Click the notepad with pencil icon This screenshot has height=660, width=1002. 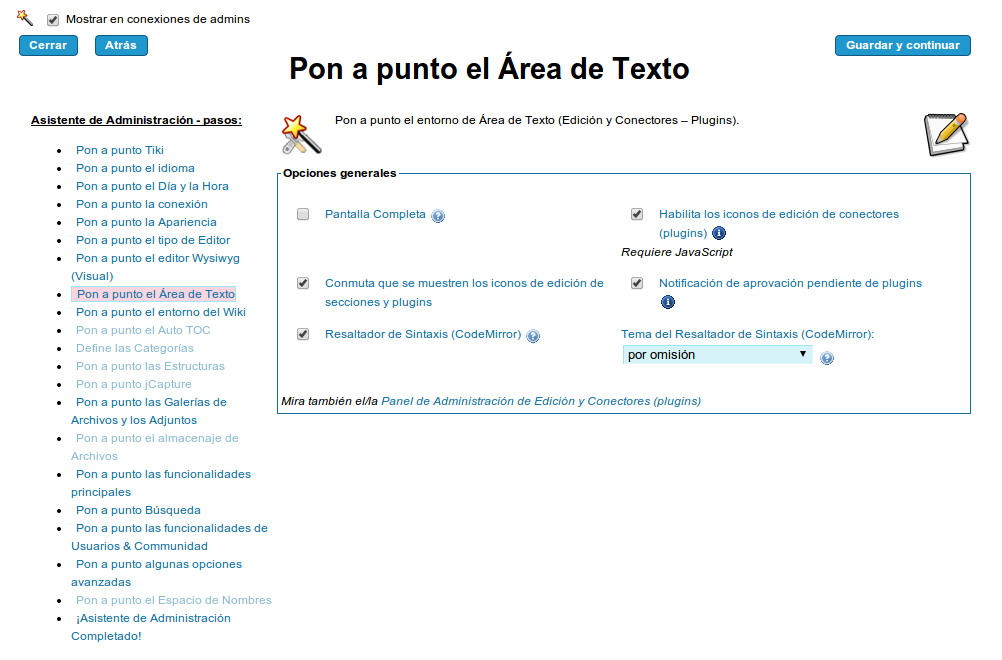[x=945, y=134]
